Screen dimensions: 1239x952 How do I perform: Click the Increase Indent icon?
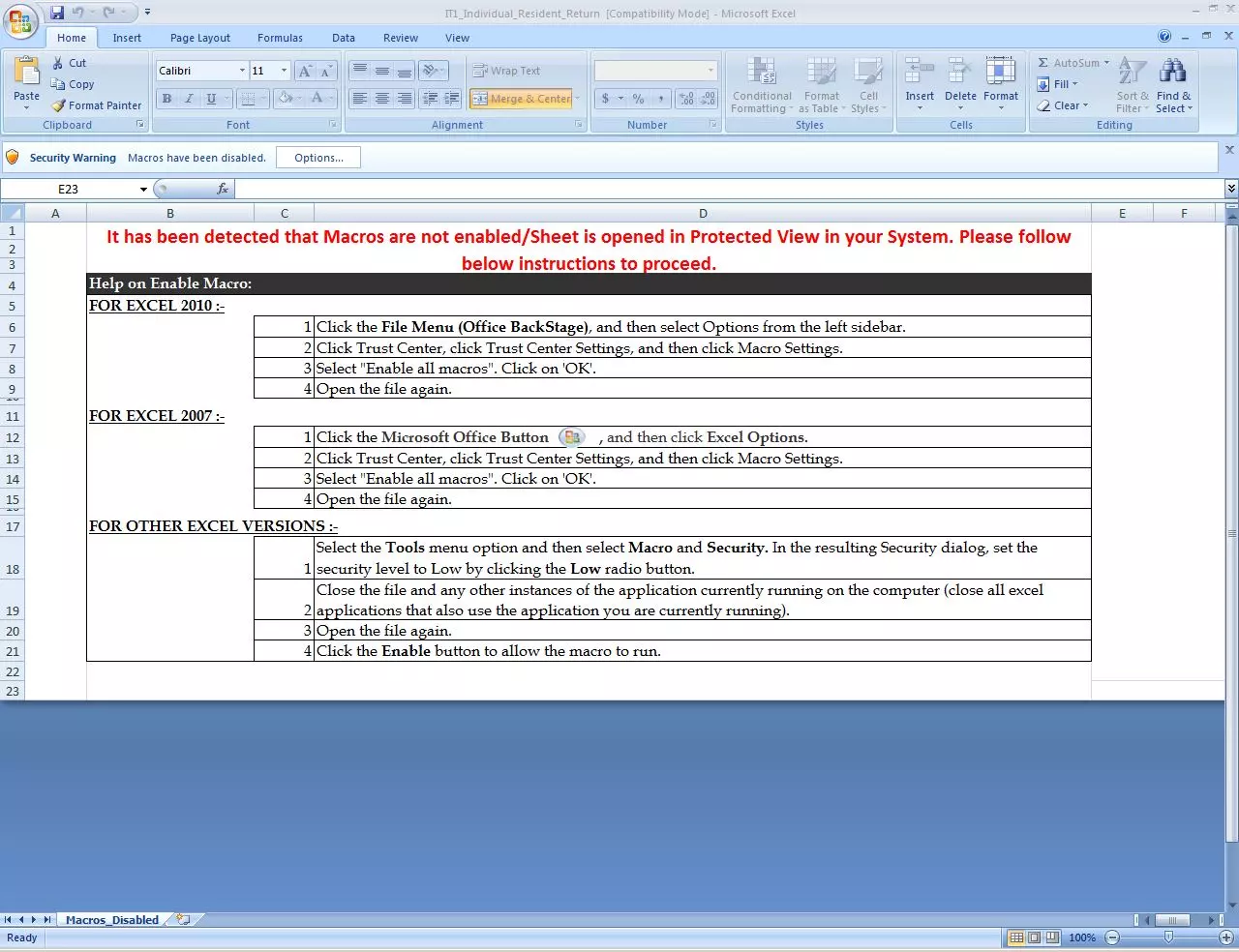[450, 99]
